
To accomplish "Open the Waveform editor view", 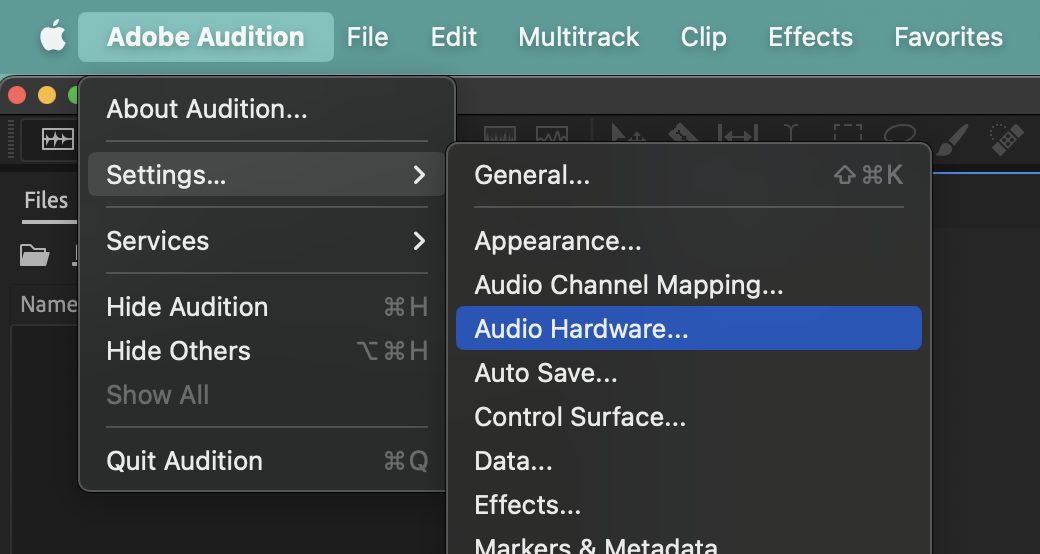I will pos(56,139).
